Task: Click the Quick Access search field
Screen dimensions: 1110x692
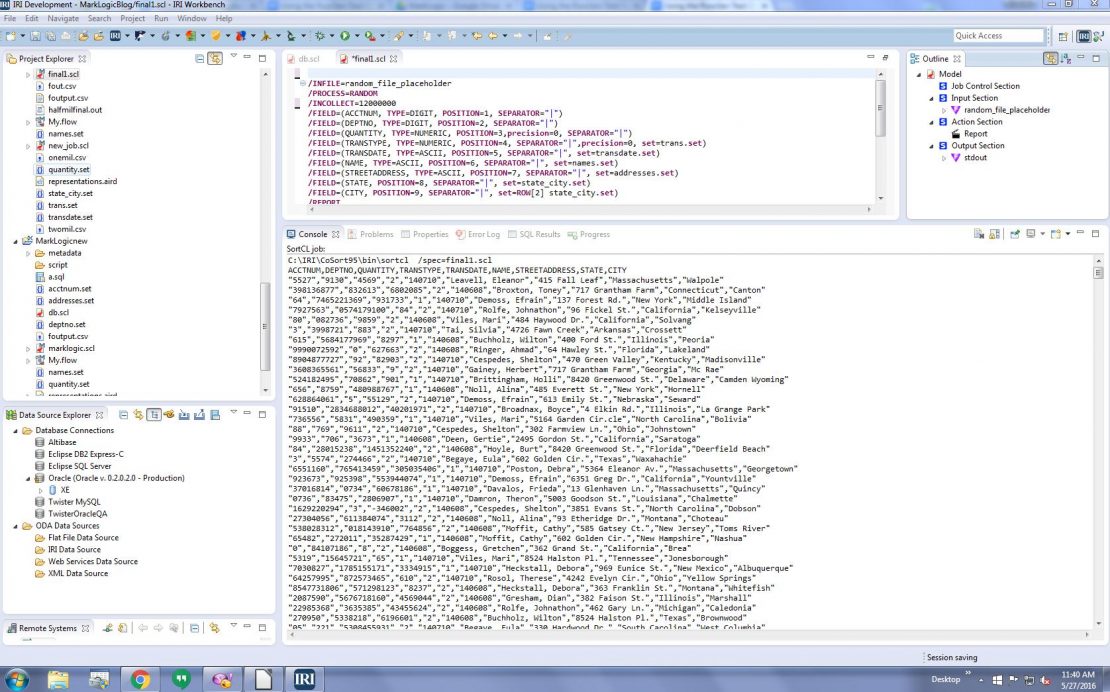Action: (998, 35)
